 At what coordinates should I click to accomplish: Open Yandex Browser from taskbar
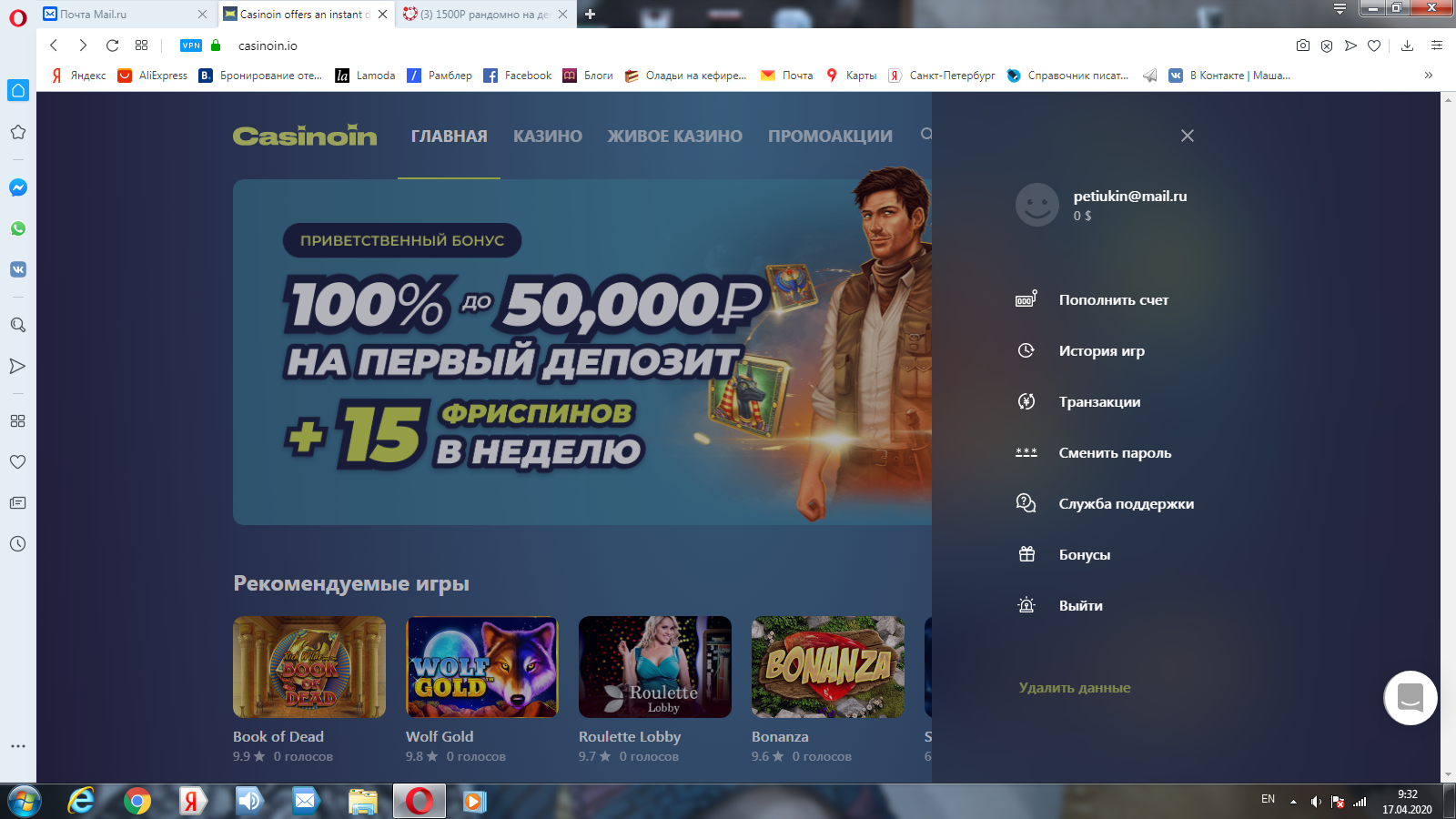(x=193, y=801)
